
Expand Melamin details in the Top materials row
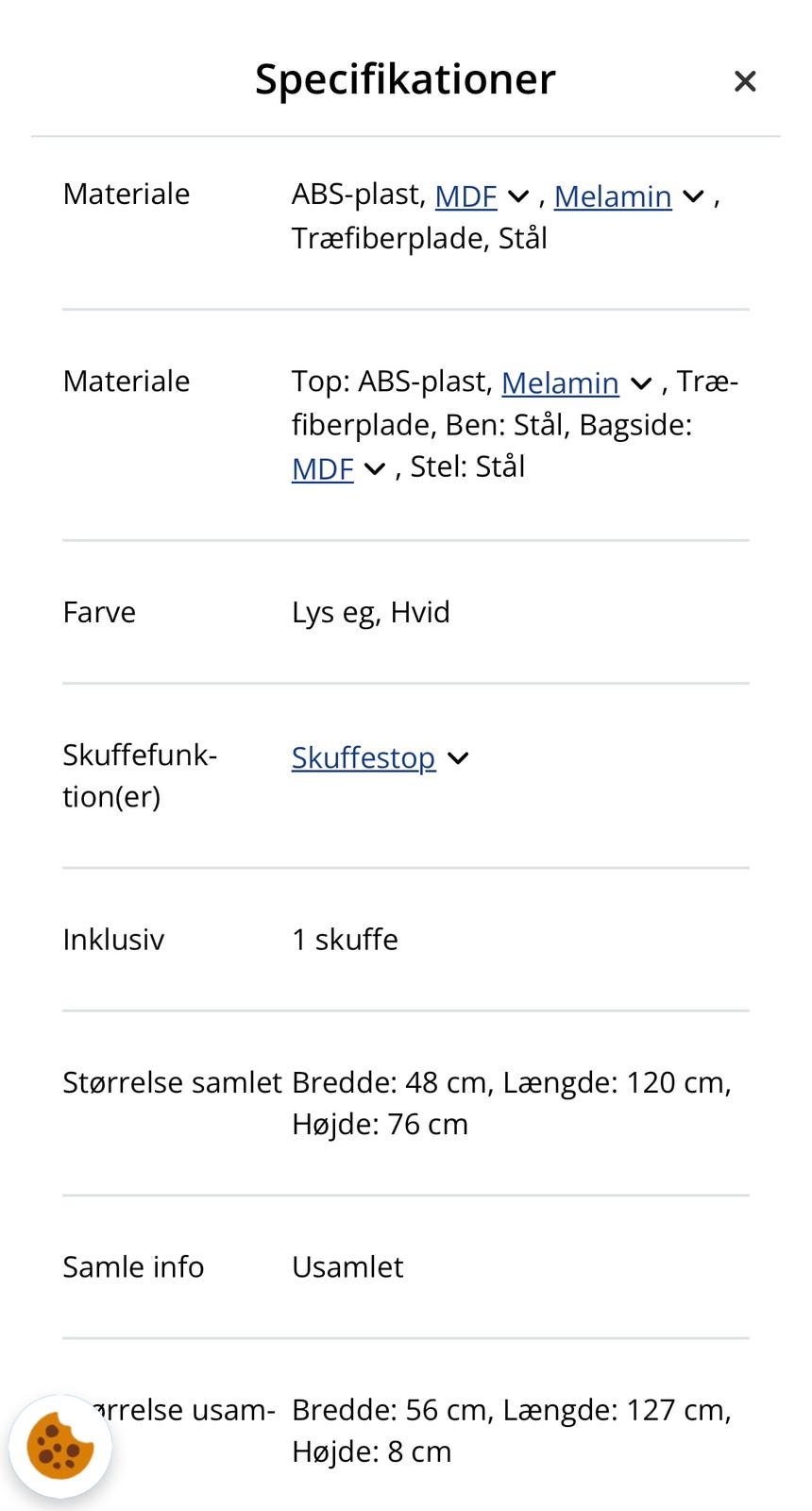640,383
